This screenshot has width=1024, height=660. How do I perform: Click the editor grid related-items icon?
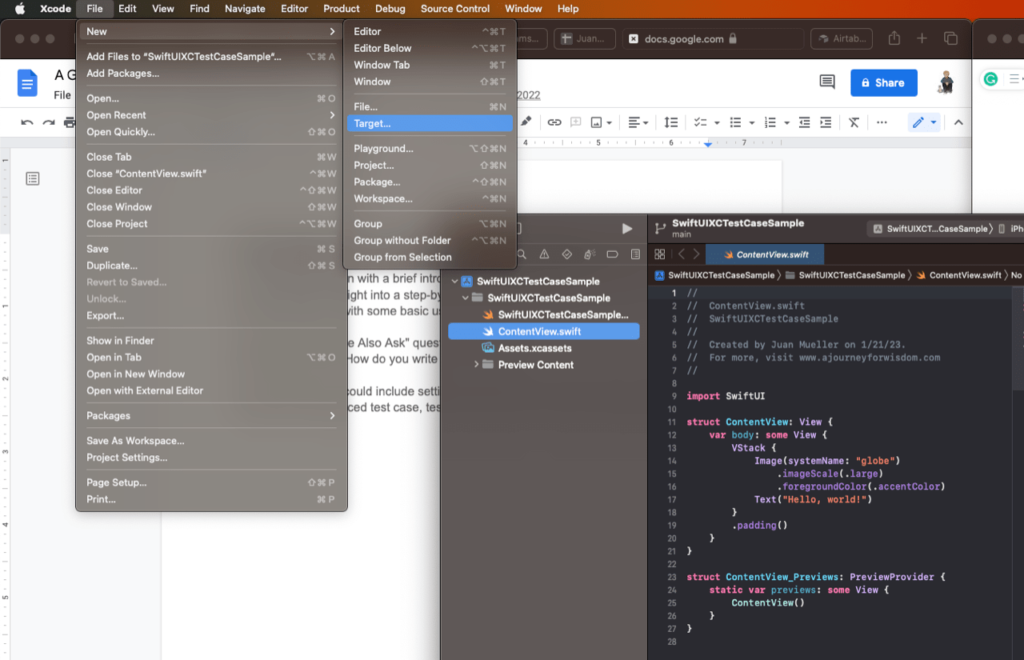point(660,254)
